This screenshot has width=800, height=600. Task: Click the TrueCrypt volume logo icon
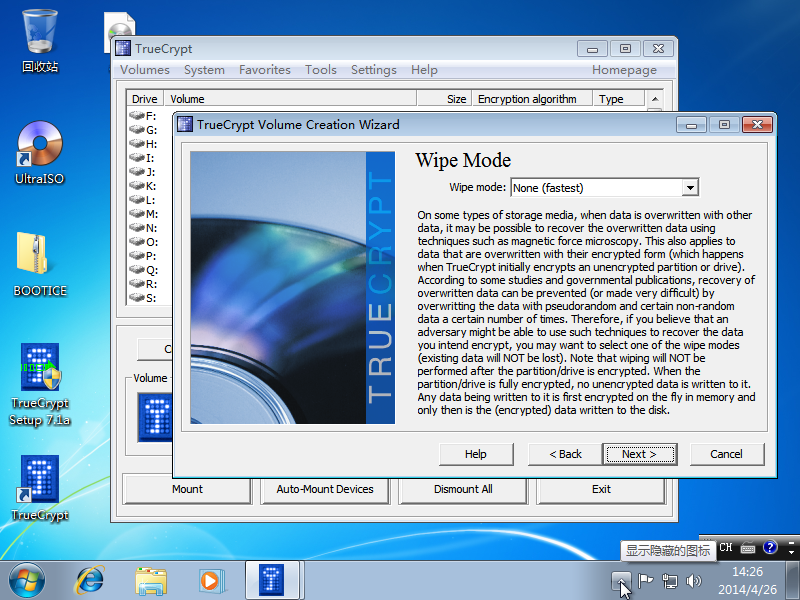(155, 417)
